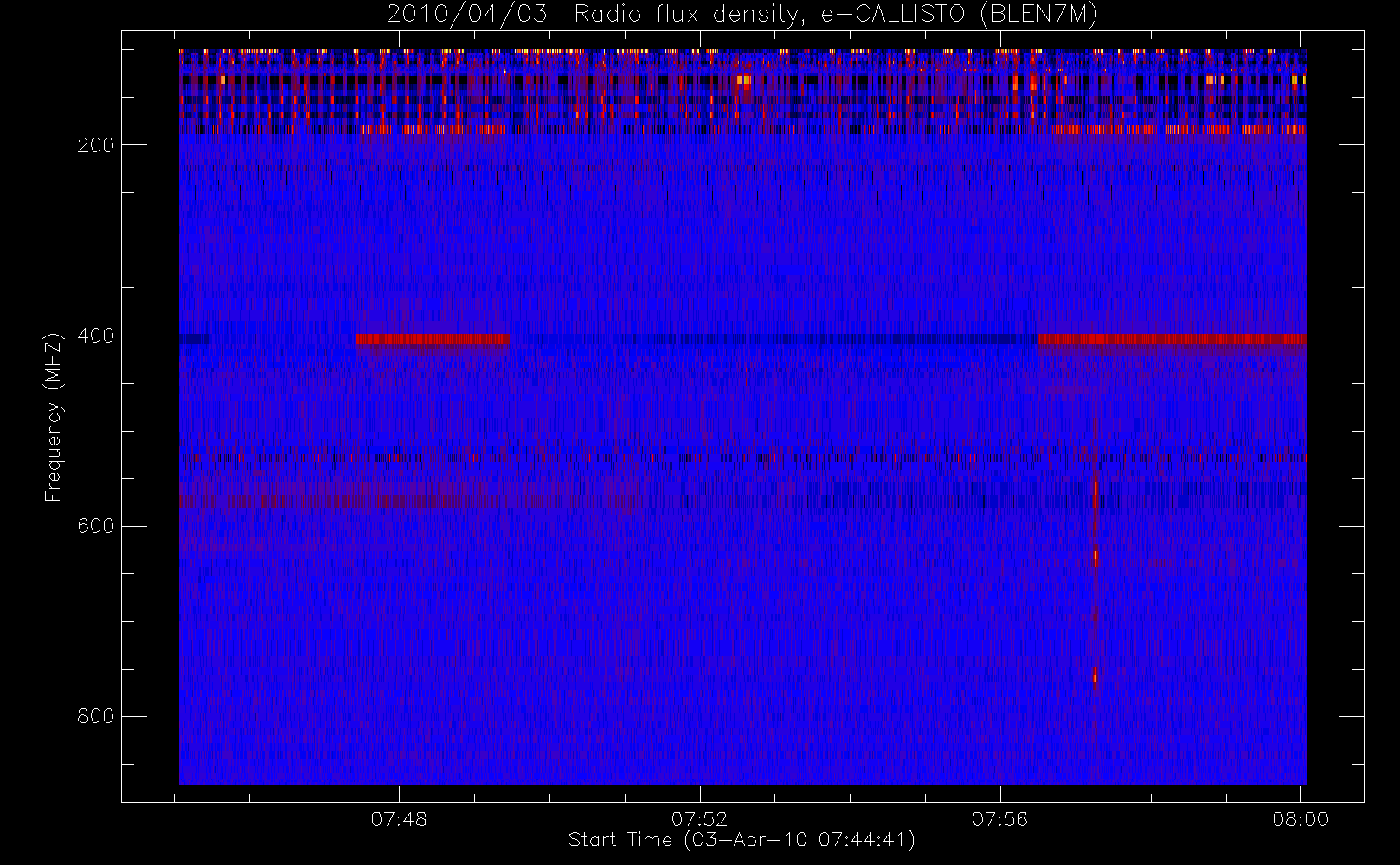Click the '07:52' time tick label
The height and width of the screenshot is (865, 1400).
699,819
